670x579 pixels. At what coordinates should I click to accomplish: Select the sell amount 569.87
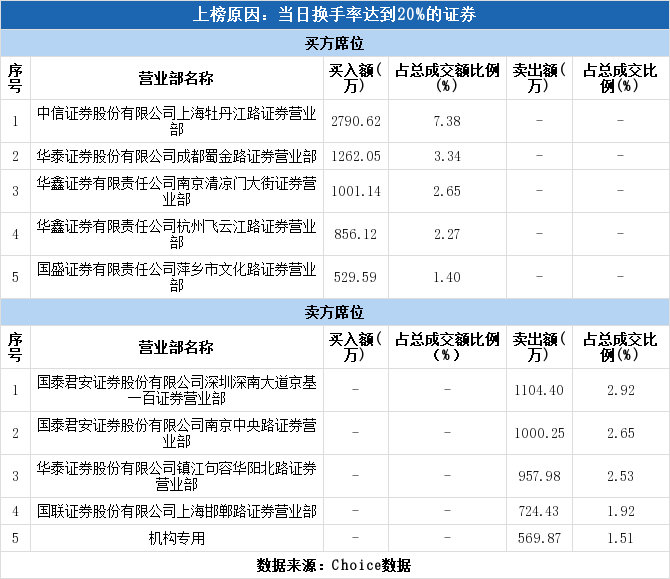[x=539, y=538]
